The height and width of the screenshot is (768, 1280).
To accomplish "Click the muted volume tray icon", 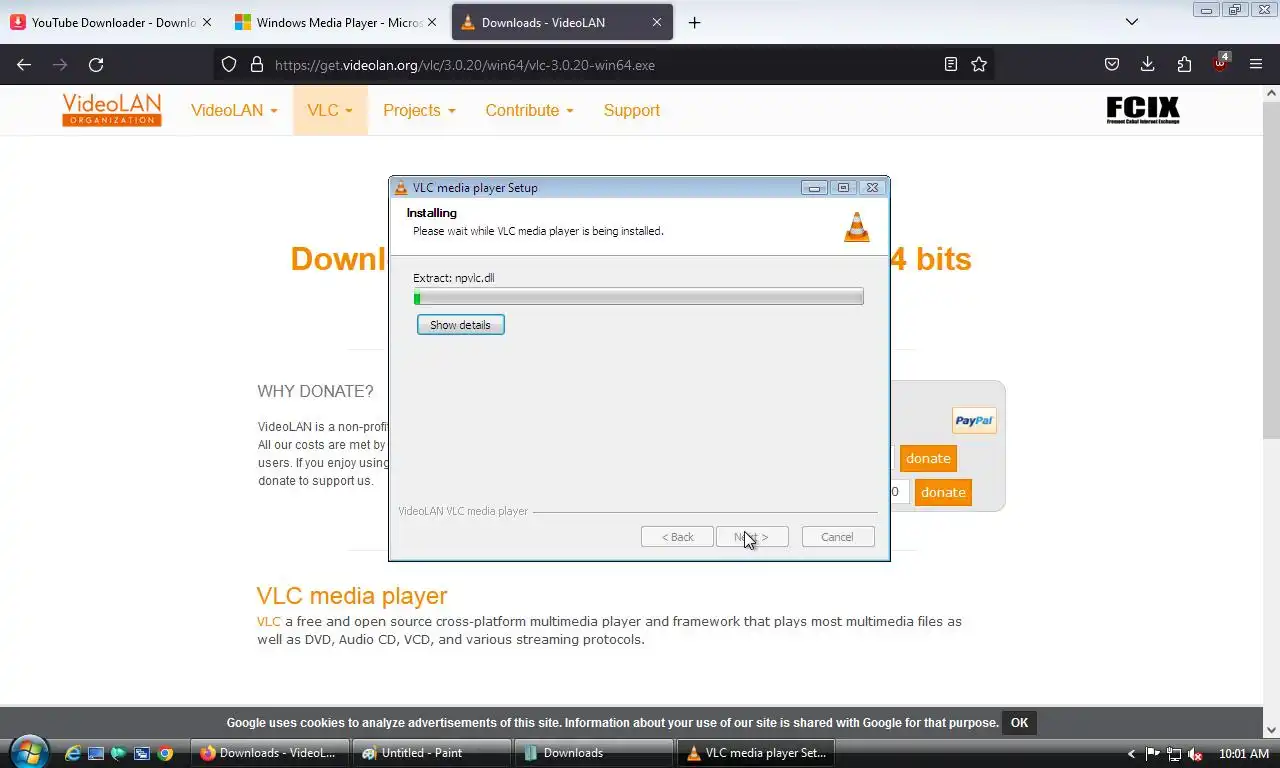I will [1195, 754].
